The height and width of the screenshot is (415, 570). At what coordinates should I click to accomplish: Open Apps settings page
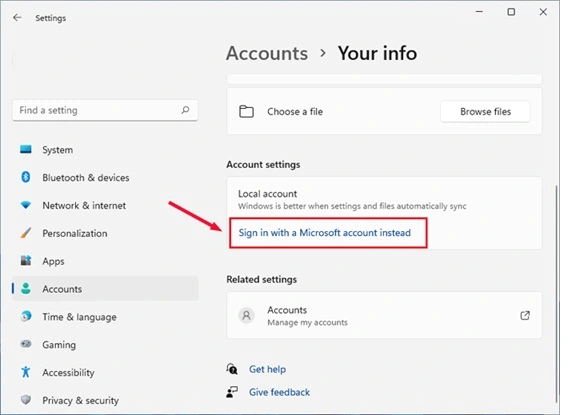105,261
